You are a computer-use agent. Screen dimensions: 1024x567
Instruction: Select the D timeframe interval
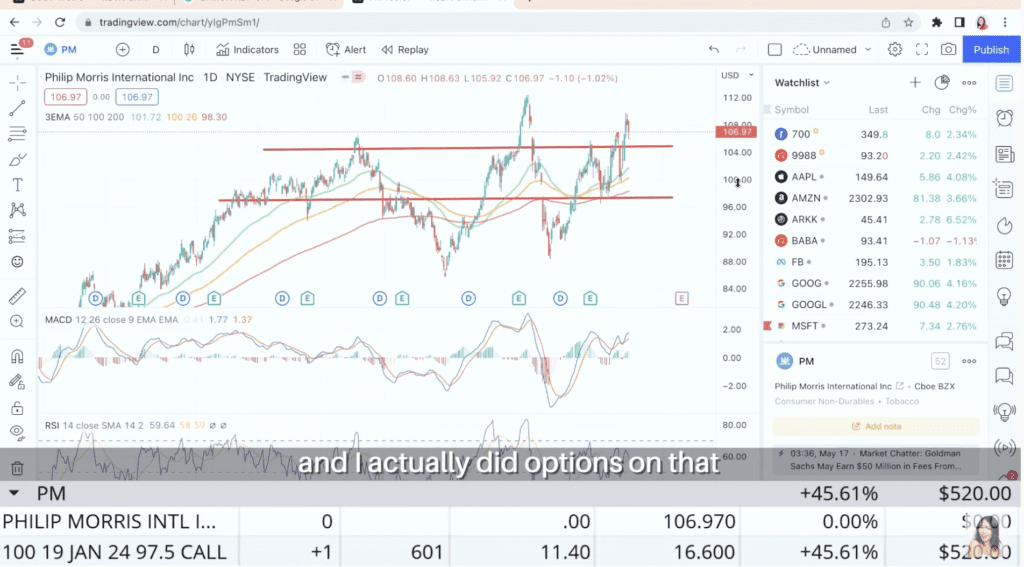click(x=155, y=50)
